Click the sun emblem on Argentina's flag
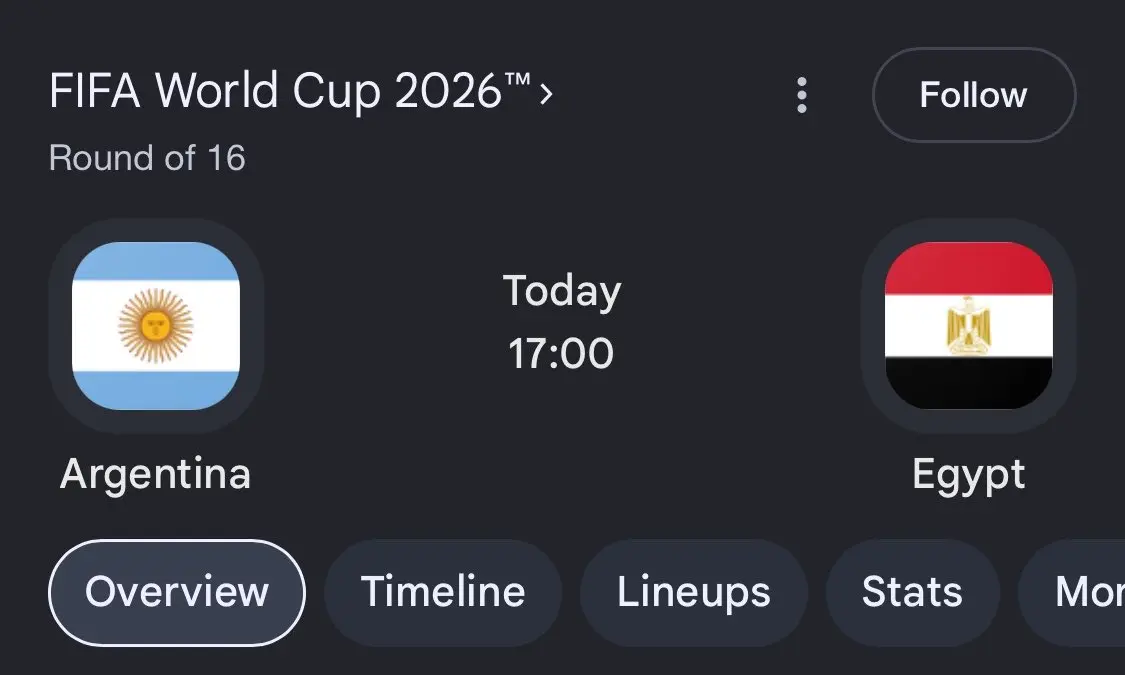The image size is (1125, 675). pos(156,326)
